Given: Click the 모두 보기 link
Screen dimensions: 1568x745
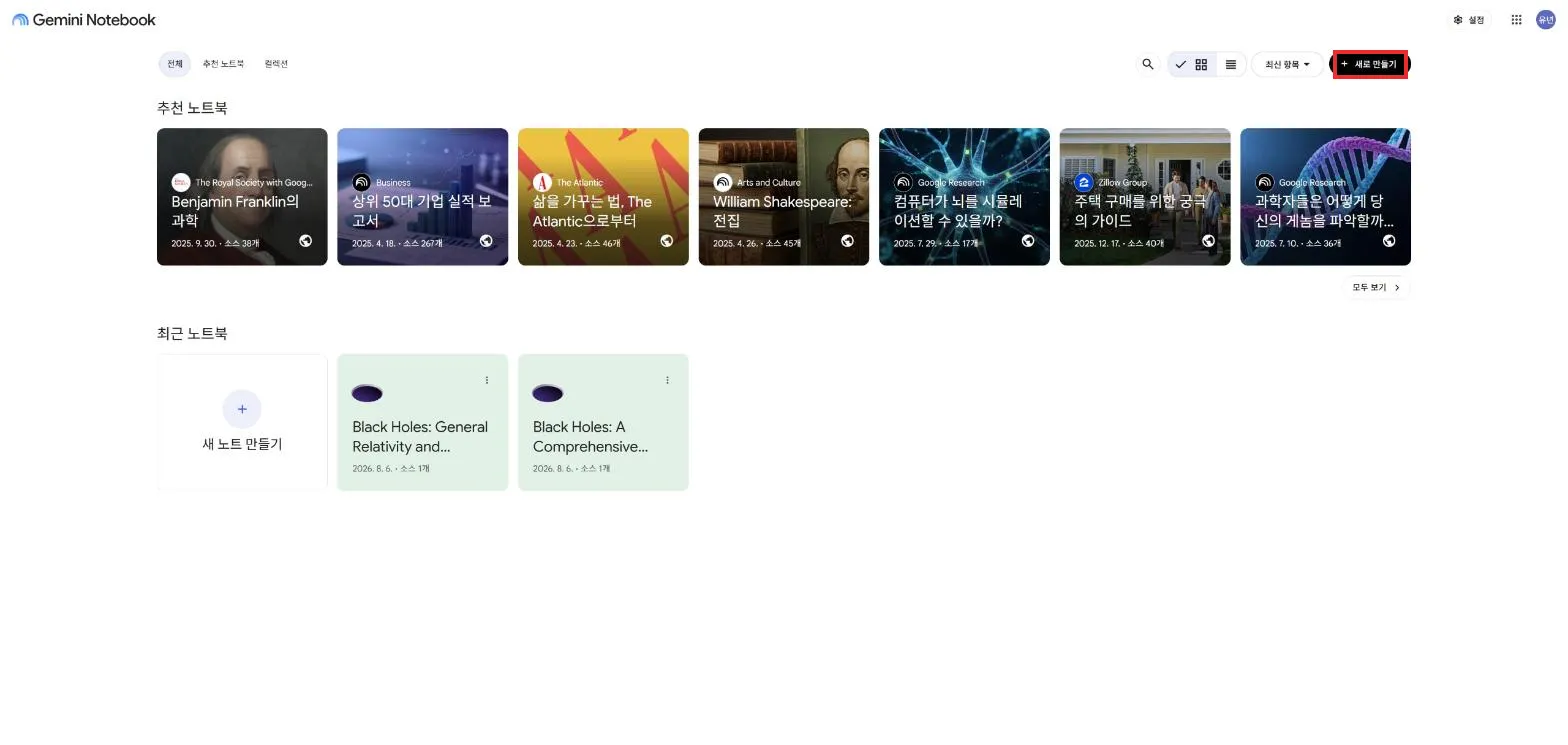Looking at the screenshot, I should [x=1376, y=288].
